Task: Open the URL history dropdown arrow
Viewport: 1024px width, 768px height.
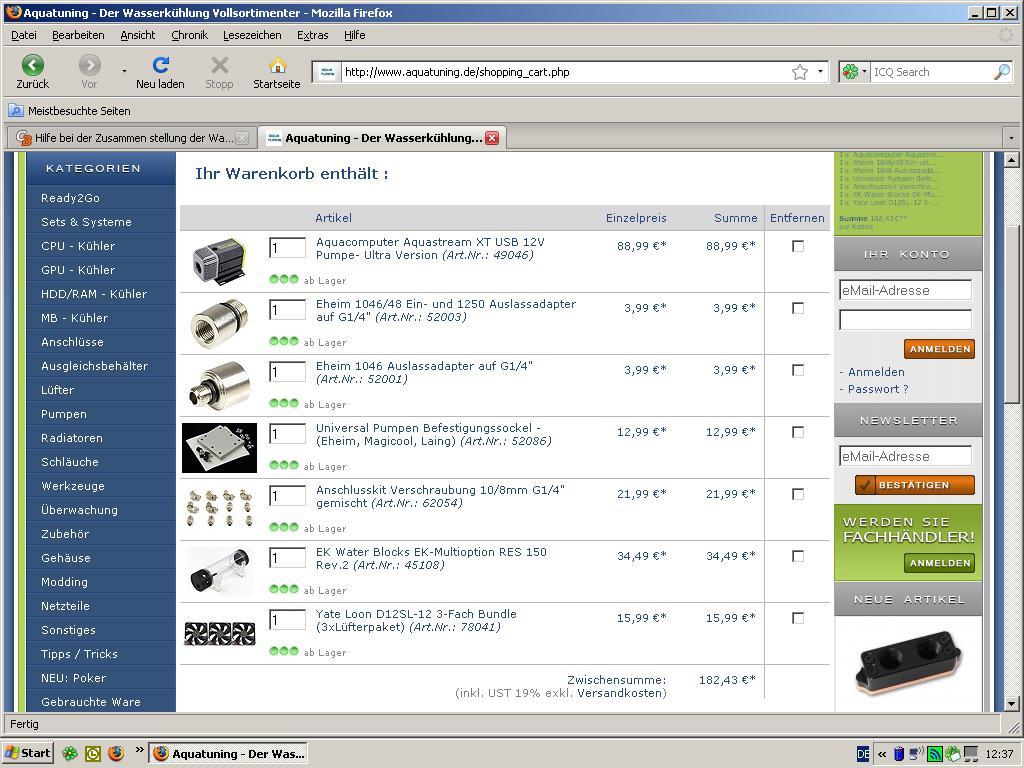Action: tap(820, 72)
